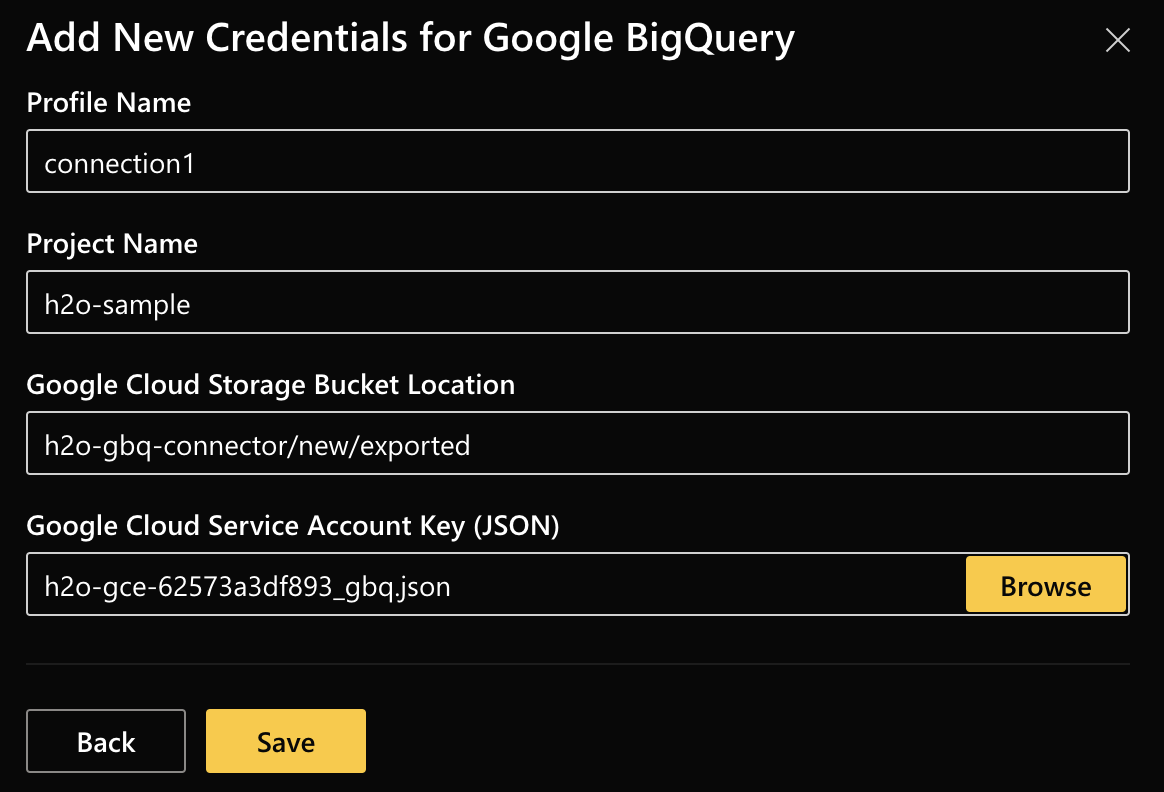The width and height of the screenshot is (1164, 792).
Task: Open file browser to choose credentials JSON
Action: (1046, 584)
